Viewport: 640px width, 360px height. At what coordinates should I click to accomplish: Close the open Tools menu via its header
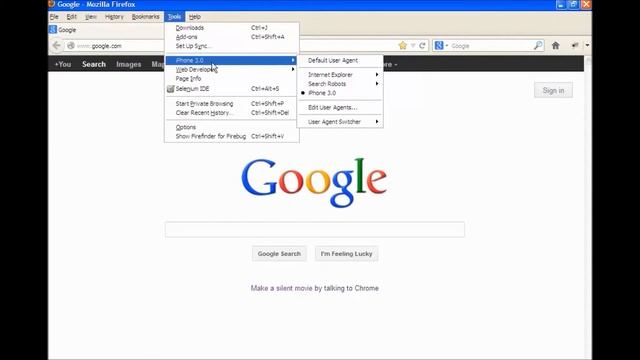pyautogui.click(x=174, y=17)
